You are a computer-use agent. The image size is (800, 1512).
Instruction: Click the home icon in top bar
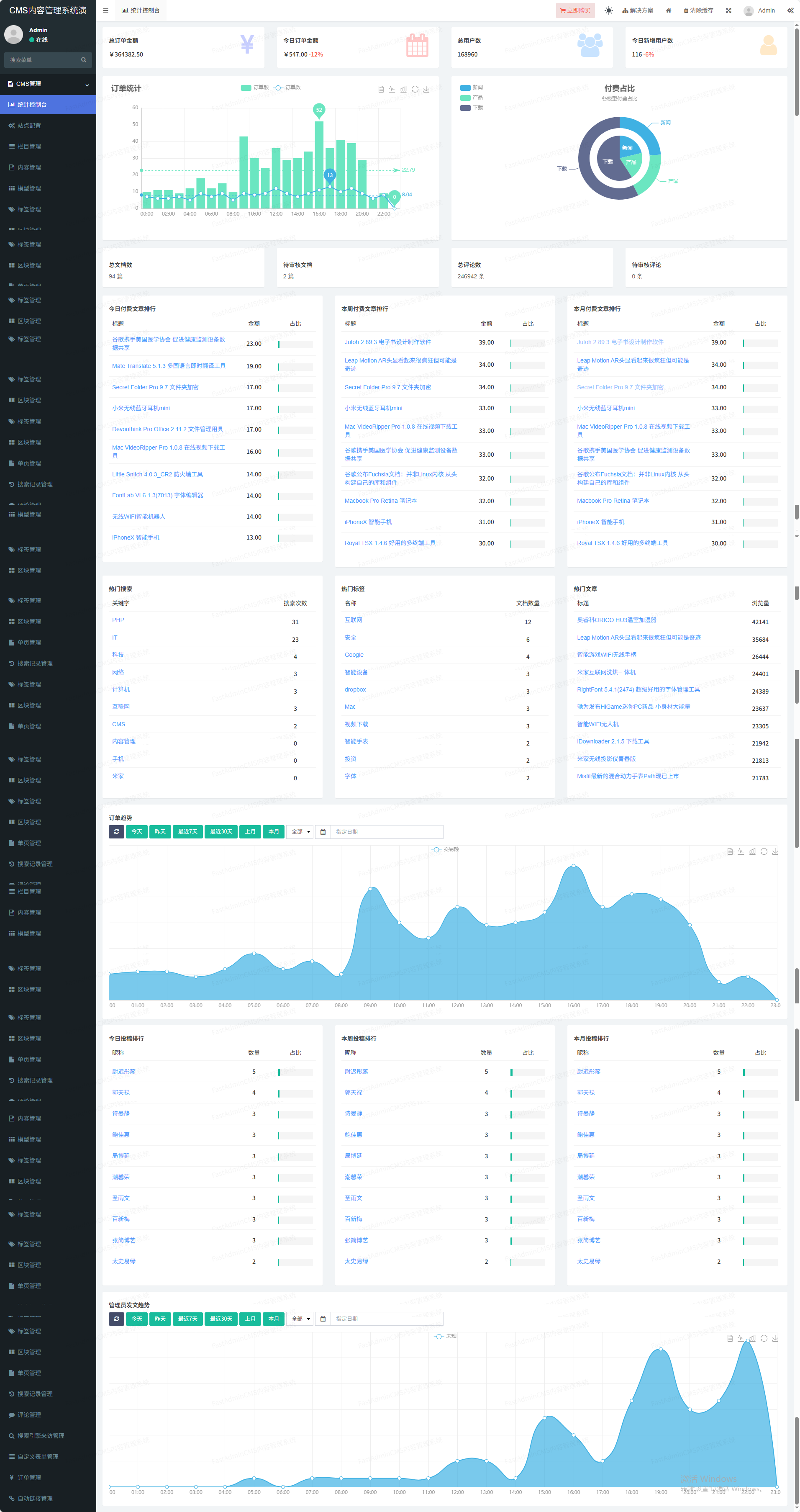(x=668, y=10)
